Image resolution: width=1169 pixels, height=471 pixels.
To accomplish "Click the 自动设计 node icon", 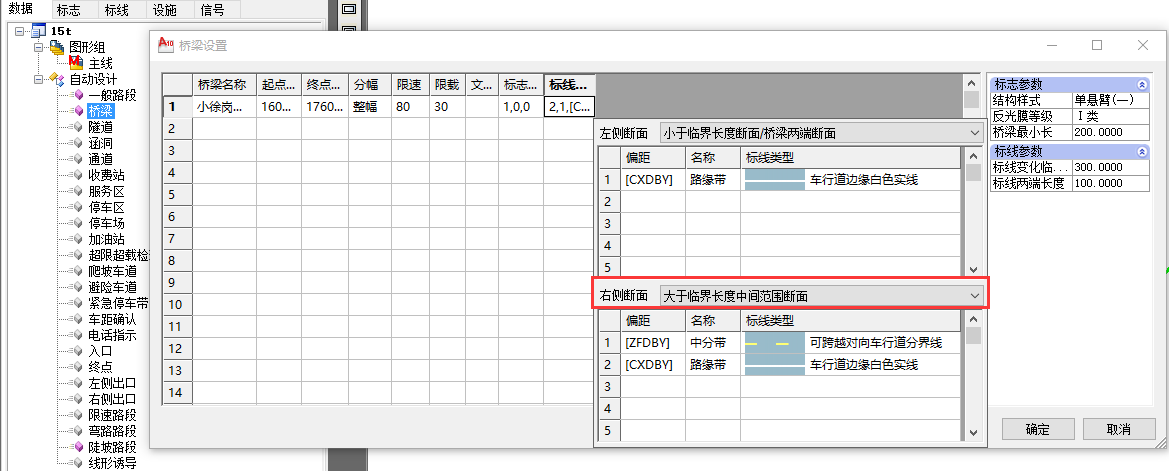I will (57, 79).
